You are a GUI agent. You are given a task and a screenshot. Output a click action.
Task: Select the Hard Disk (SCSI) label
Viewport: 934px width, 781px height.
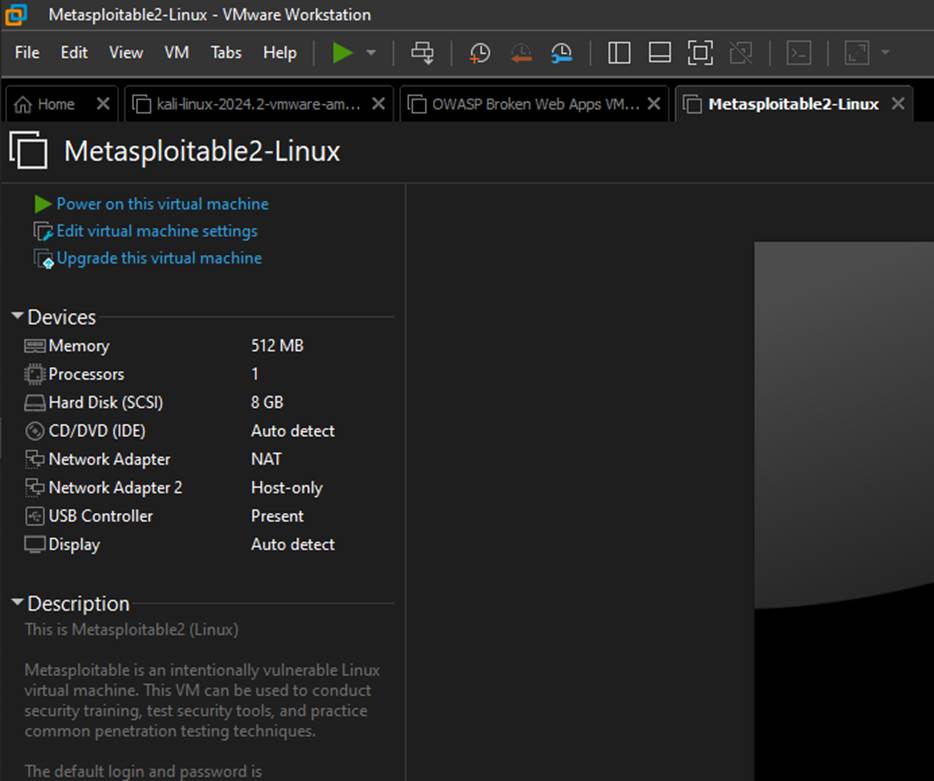coord(105,403)
